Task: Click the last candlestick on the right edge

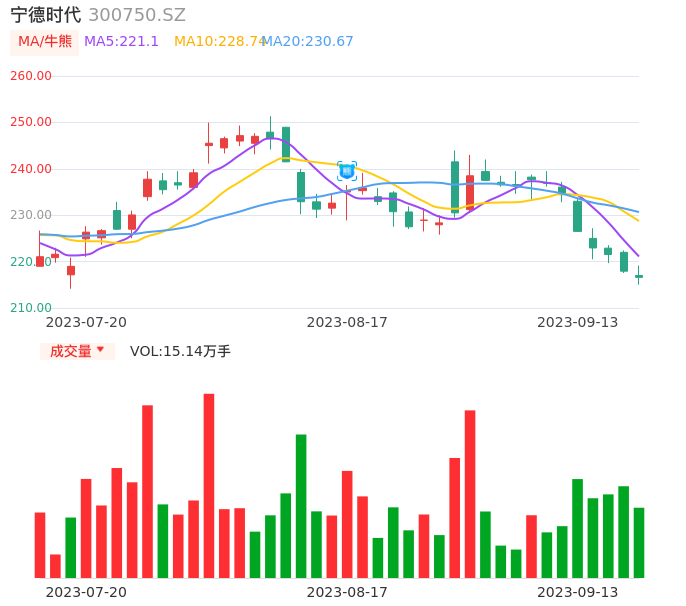Action: click(x=639, y=276)
